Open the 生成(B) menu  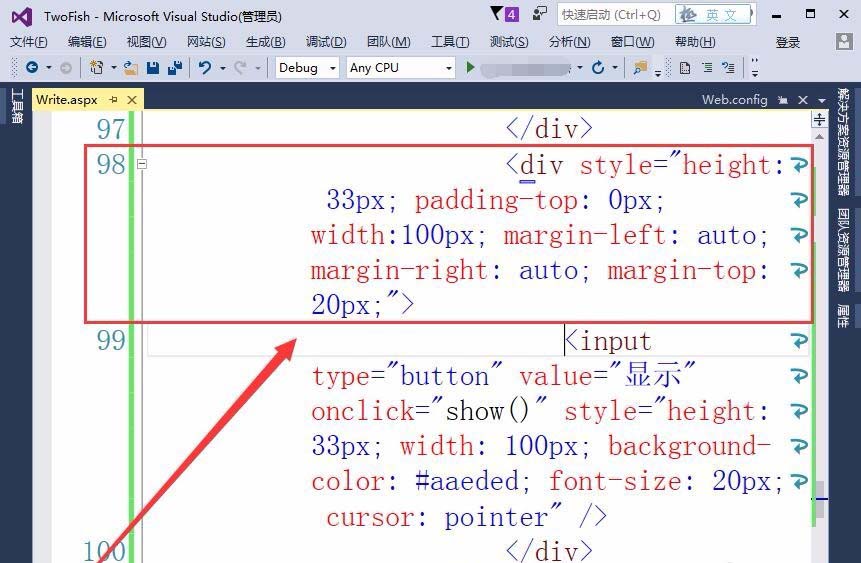pyautogui.click(x=265, y=42)
